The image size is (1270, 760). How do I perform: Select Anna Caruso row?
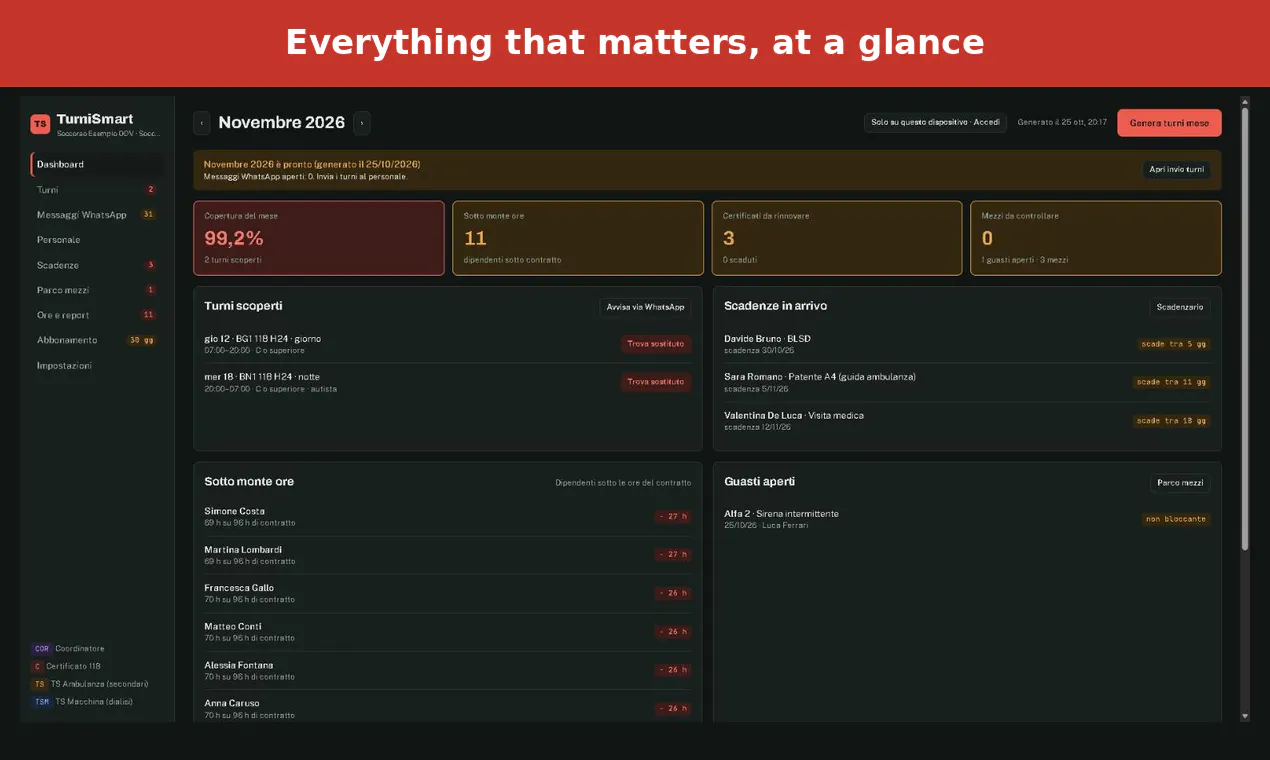click(448, 708)
